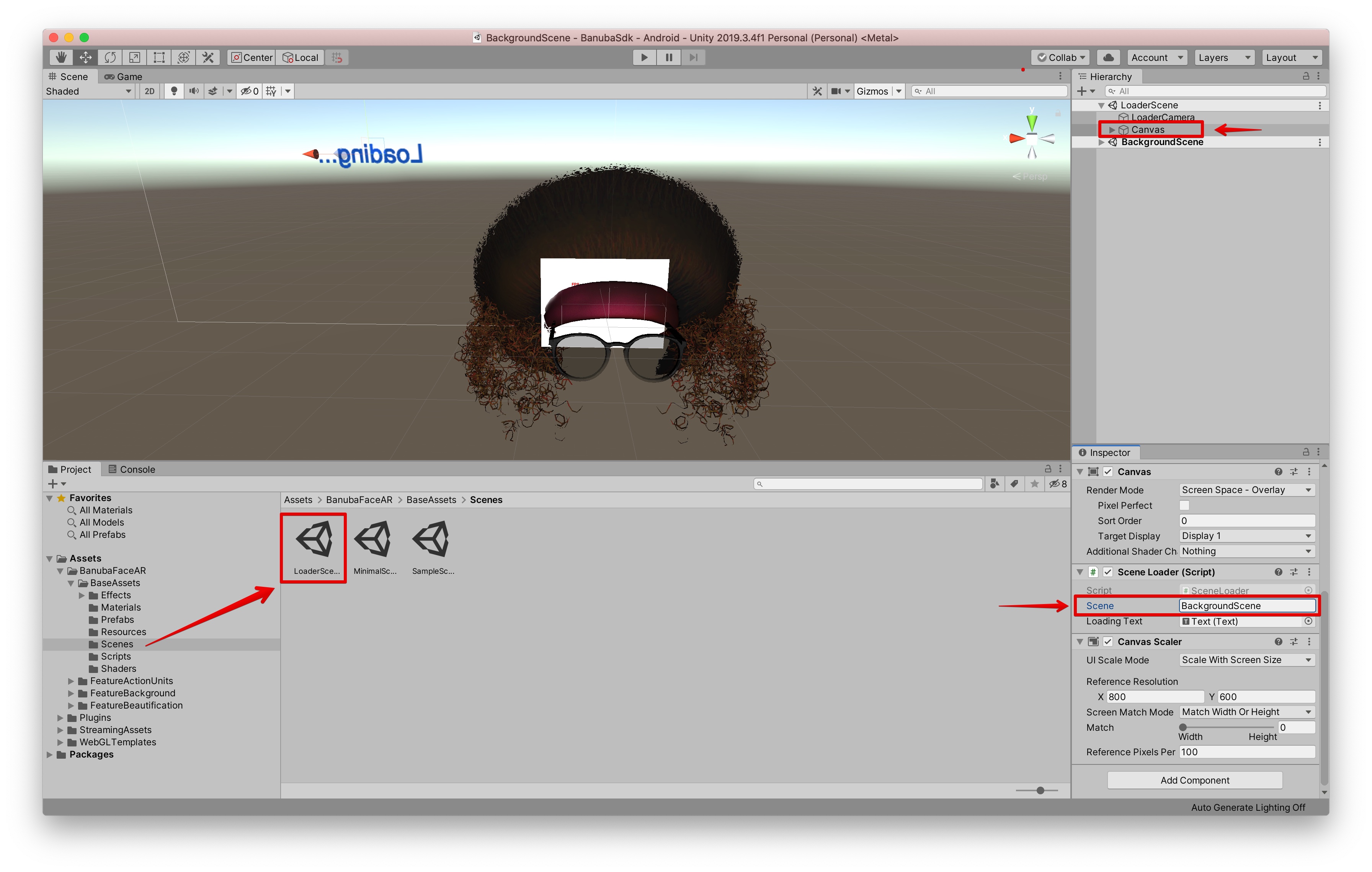The width and height of the screenshot is (1372, 872).
Task: Open Account dropdown
Action: coord(1157,57)
